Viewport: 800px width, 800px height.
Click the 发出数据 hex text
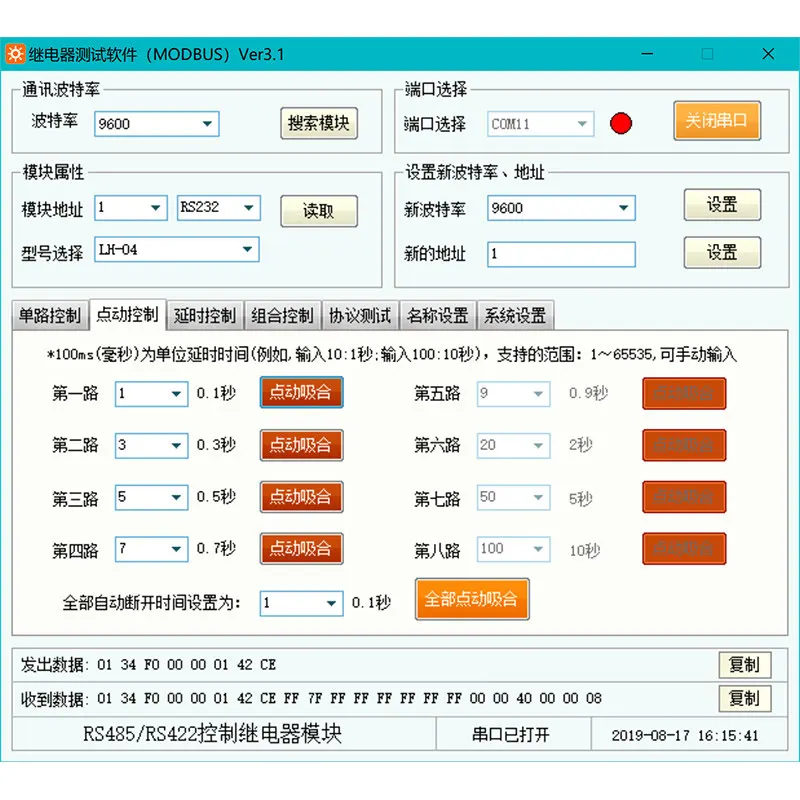coord(187,665)
